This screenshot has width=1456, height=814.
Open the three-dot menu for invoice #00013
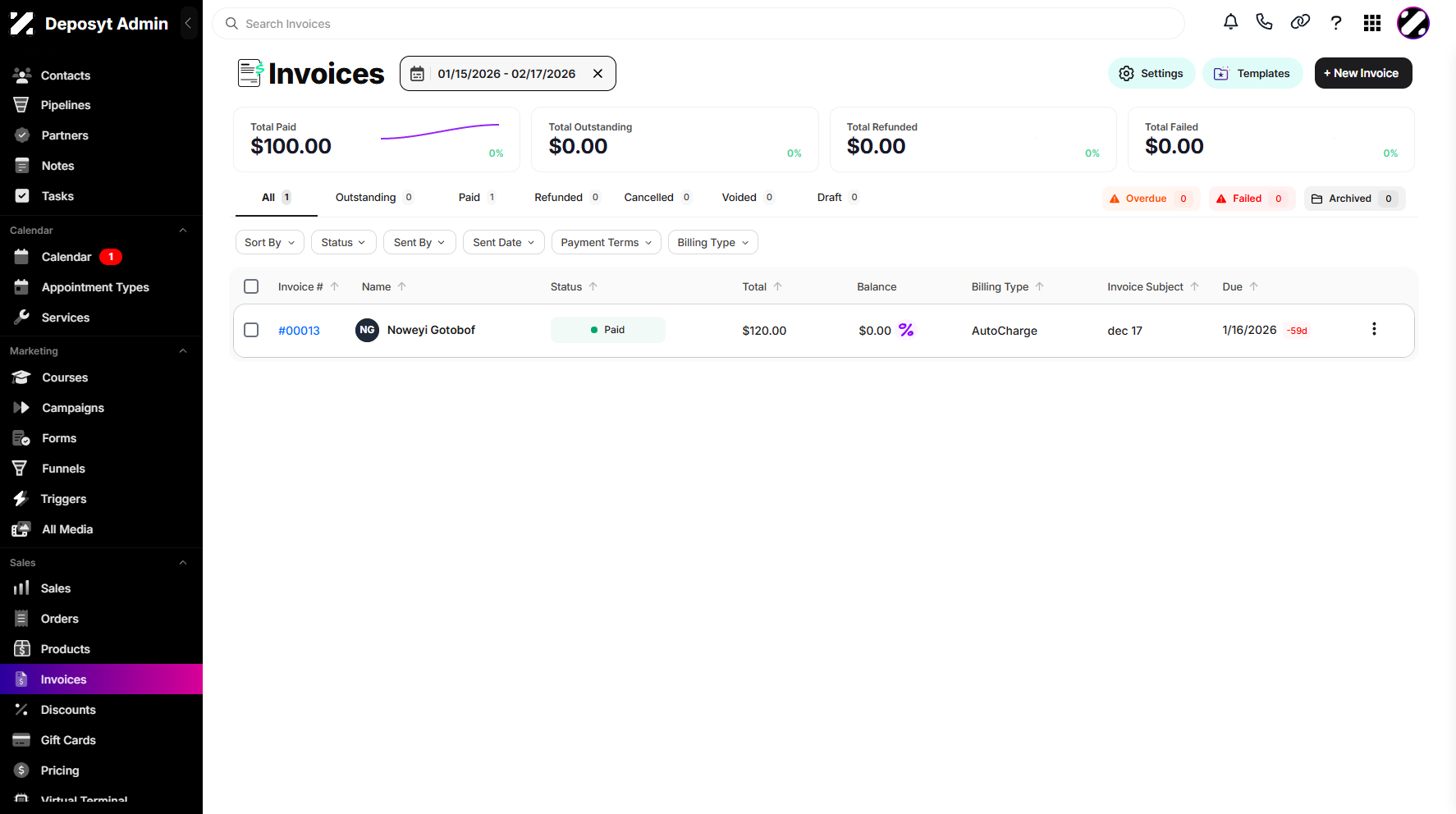pyautogui.click(x=1374, y=329)
